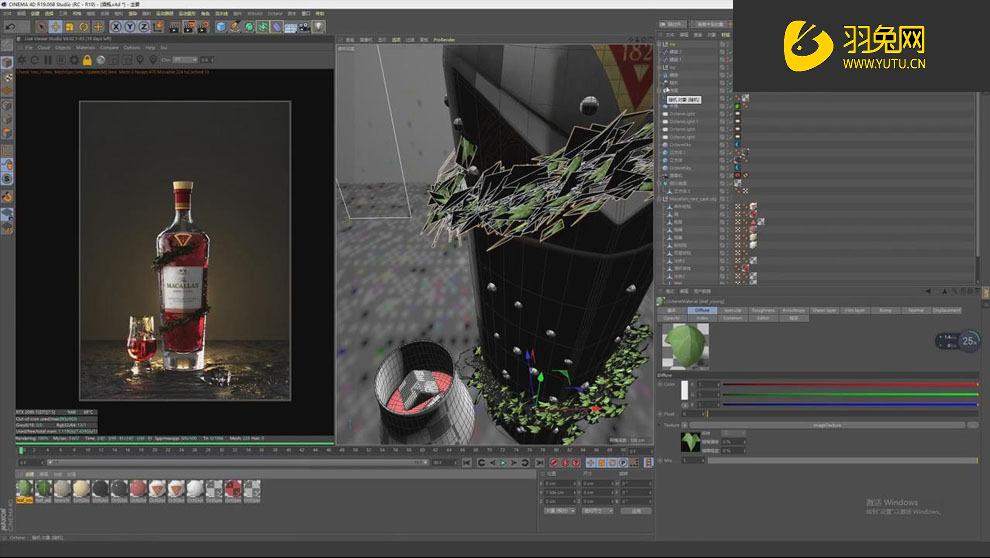Click the red color channel slider
Viewport: 990px width, 558px height.
[x=850, y=384]
